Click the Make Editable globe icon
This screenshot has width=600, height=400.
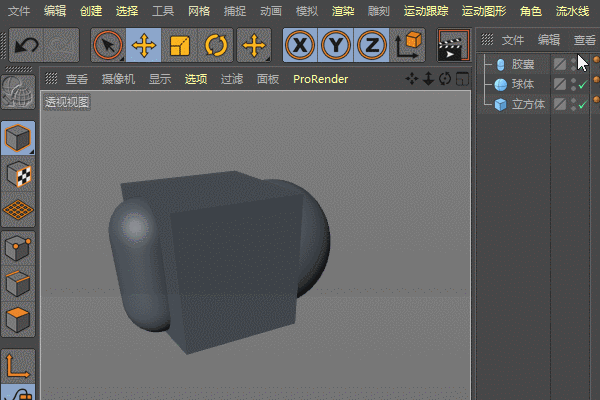(x=18, y=92)
